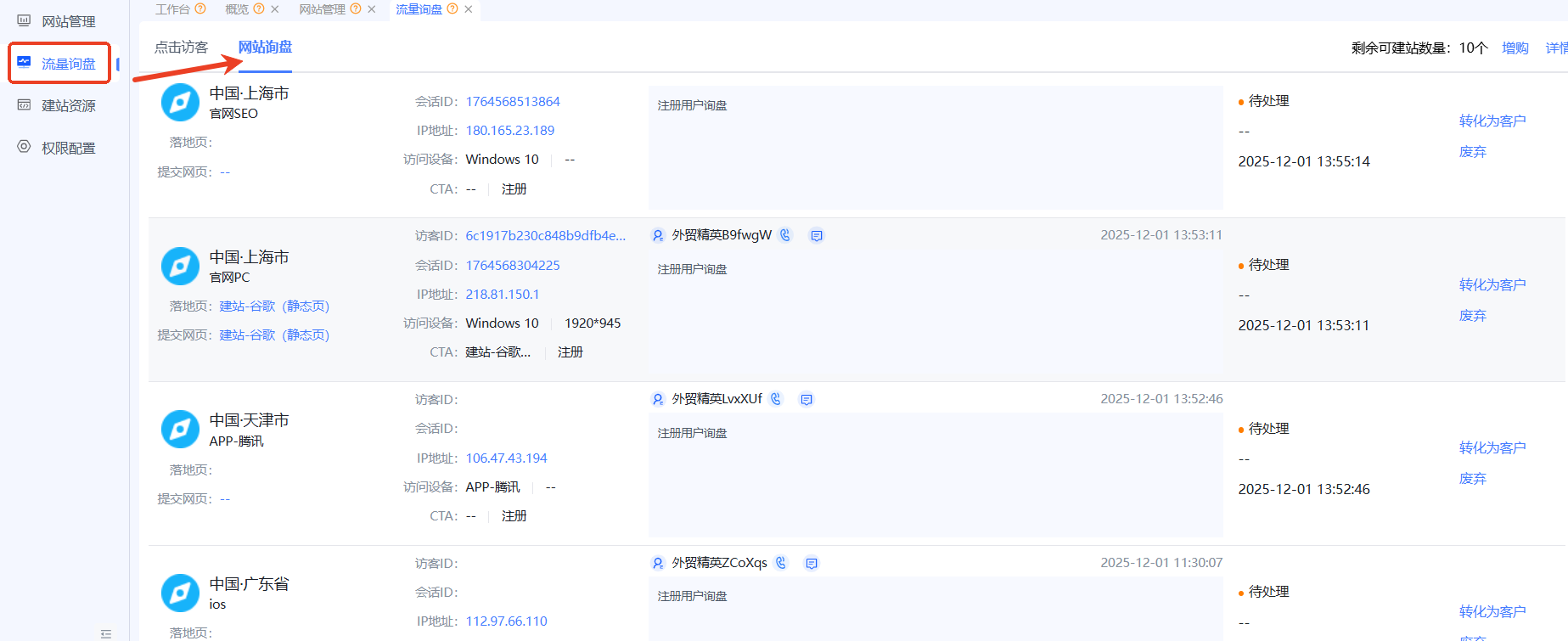Click compass avatar for 中国·天津市 entry
Viewport: 1568px width, 641px height.
tap(180, 430)
